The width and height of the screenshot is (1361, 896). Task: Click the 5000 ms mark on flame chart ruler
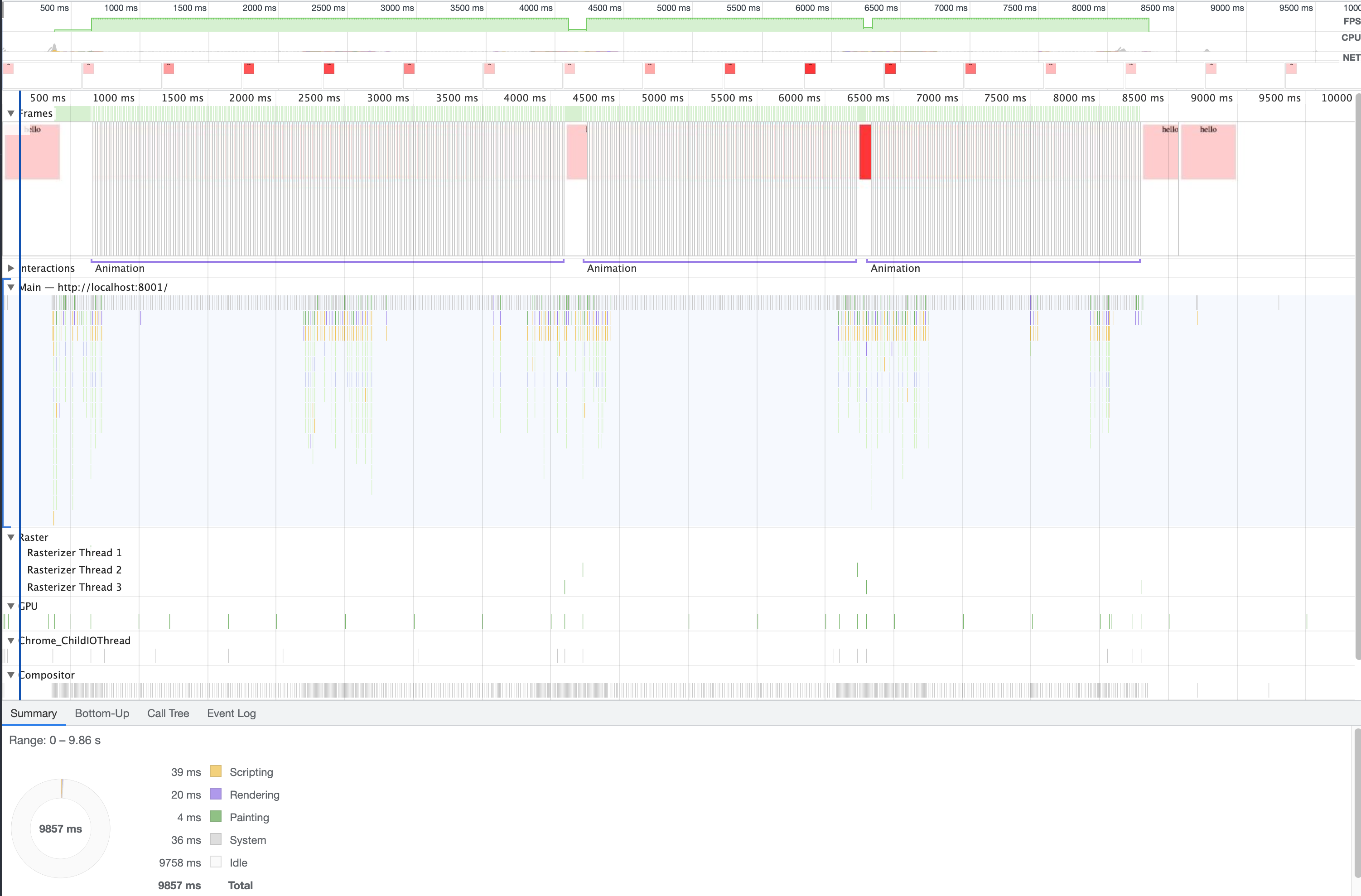pyautogui.click(x=662, y=98)
